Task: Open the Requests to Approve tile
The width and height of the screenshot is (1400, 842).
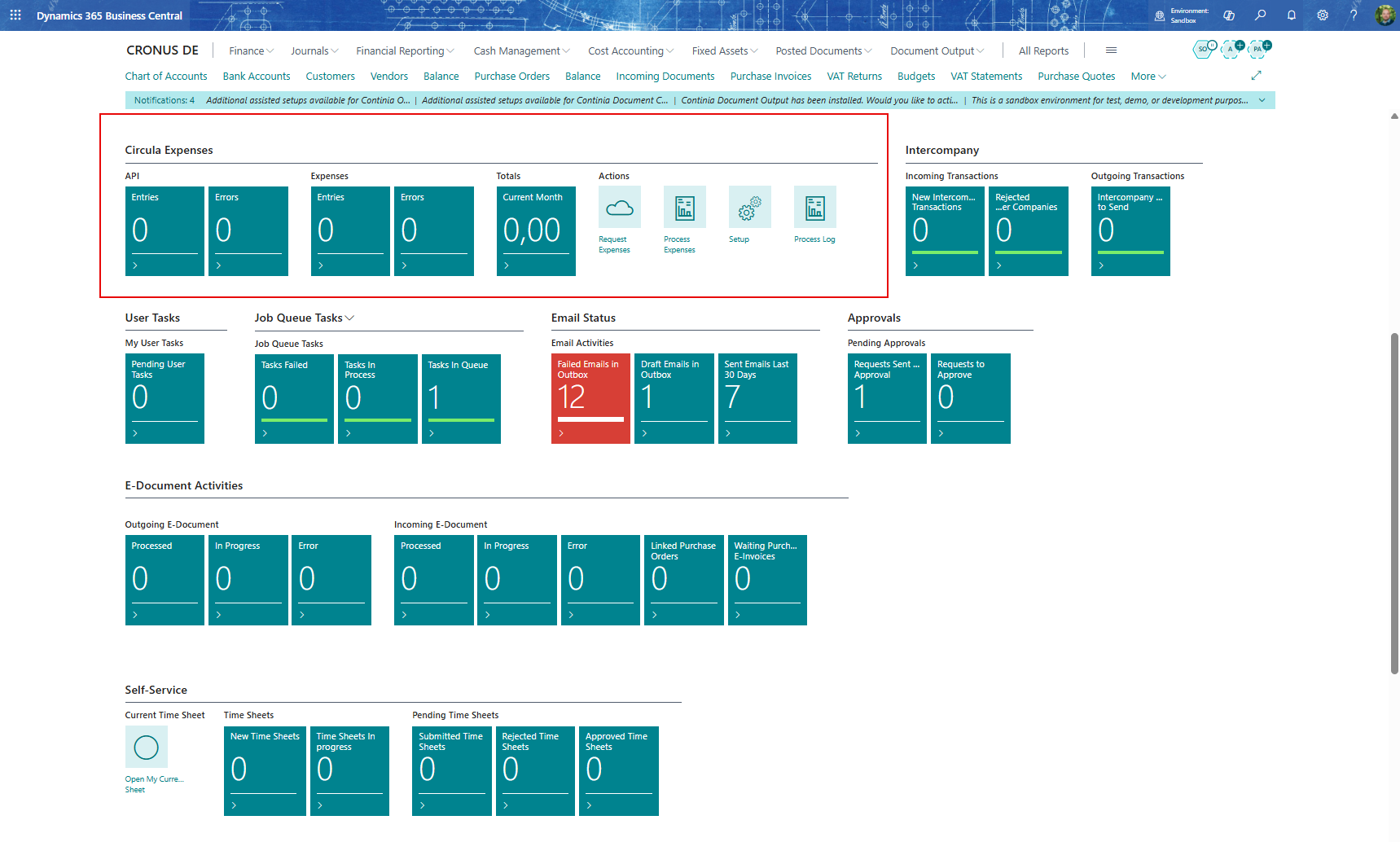Action: pyautogui.click(x=971, y=398)
